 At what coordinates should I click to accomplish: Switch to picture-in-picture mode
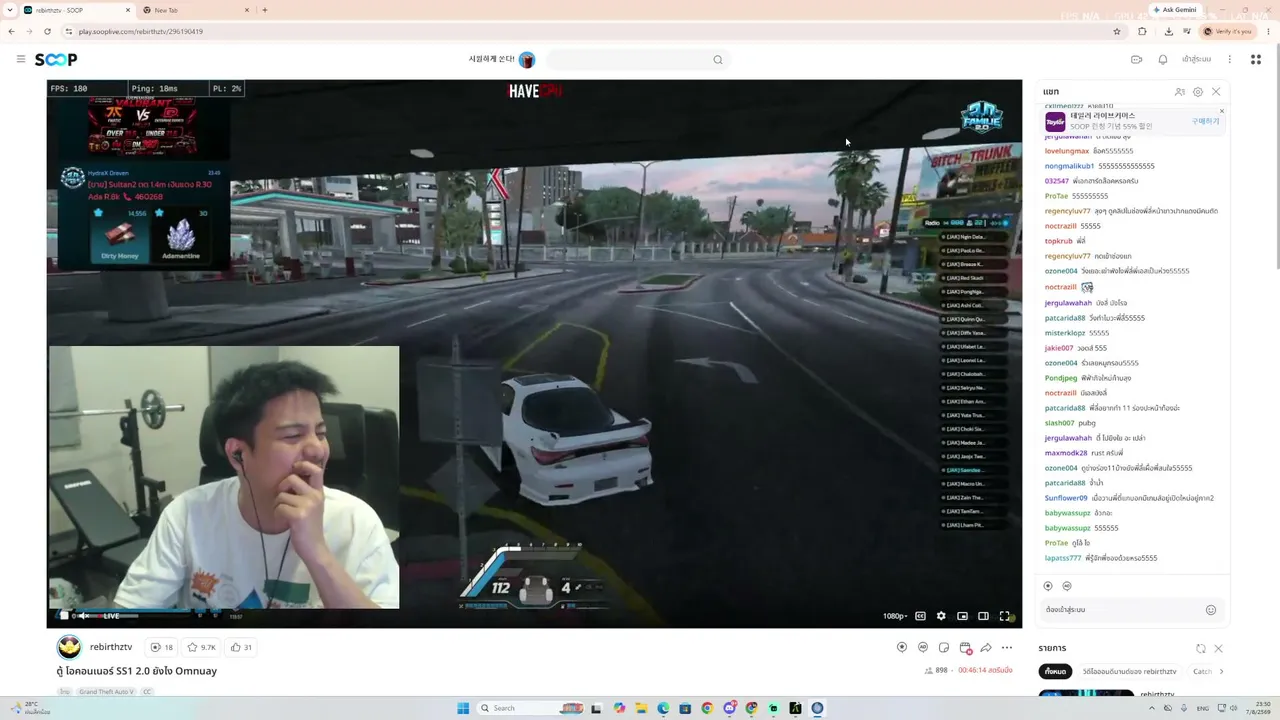[x=962, y=616]
